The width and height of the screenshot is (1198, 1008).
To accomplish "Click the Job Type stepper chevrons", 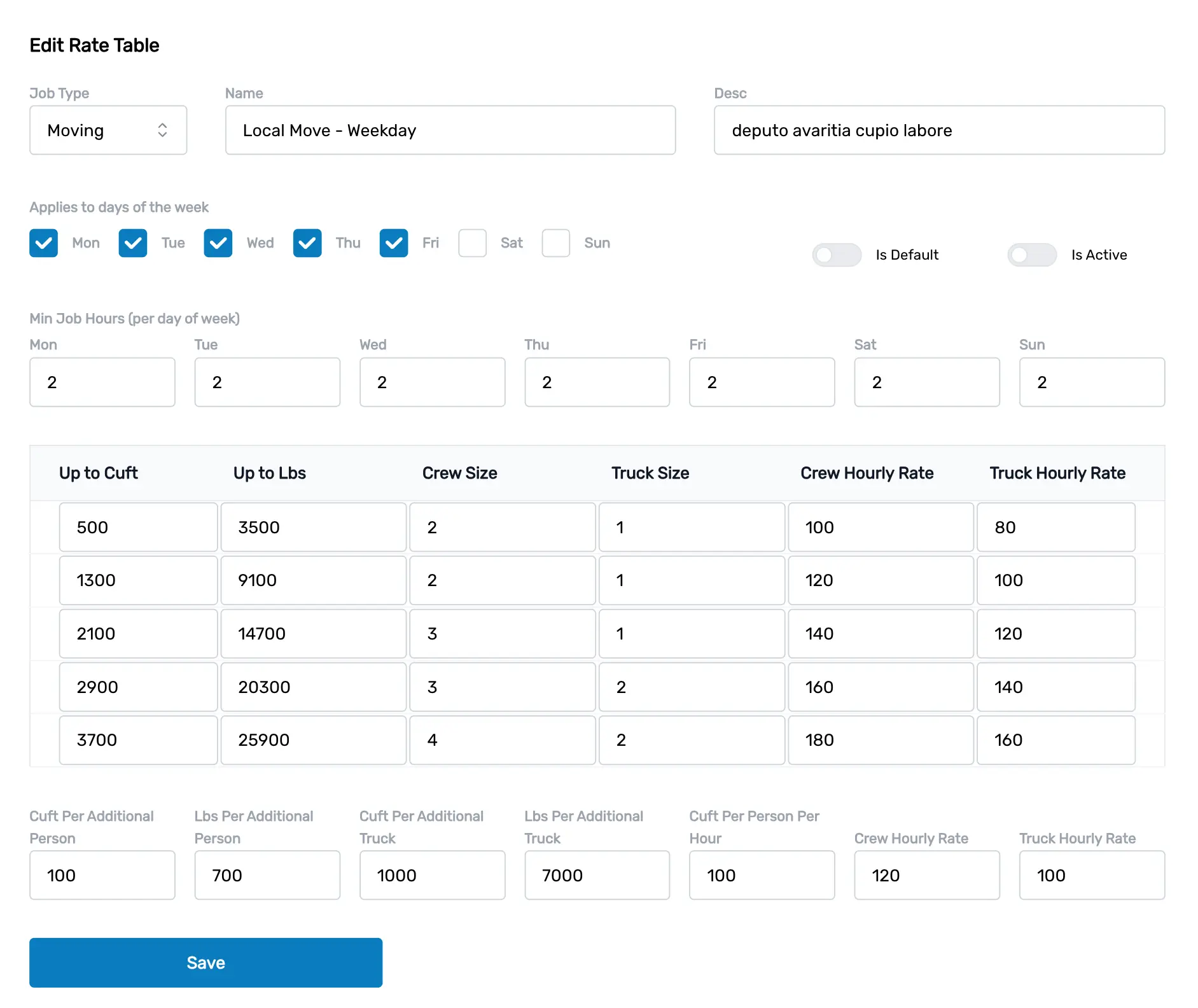I will click(x=164, y=130).
